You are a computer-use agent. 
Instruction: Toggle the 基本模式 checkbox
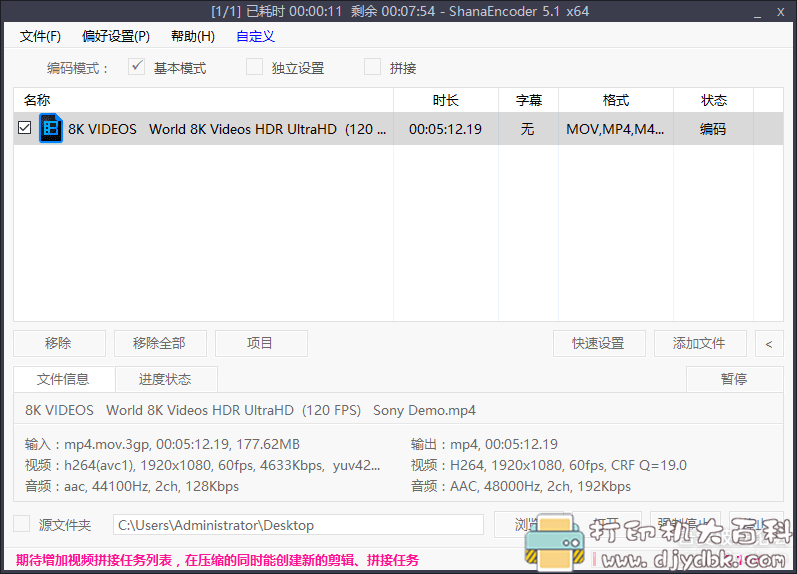point(136,67)
